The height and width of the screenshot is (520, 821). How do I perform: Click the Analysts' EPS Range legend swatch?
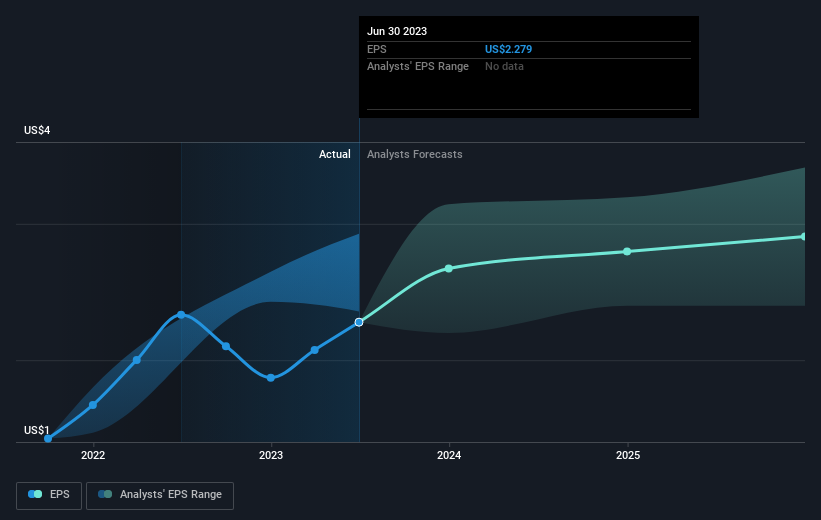105,494
